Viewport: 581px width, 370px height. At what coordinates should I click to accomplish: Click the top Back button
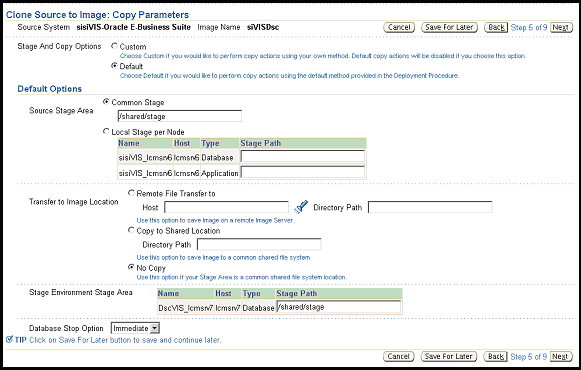[x=496, y=27]
